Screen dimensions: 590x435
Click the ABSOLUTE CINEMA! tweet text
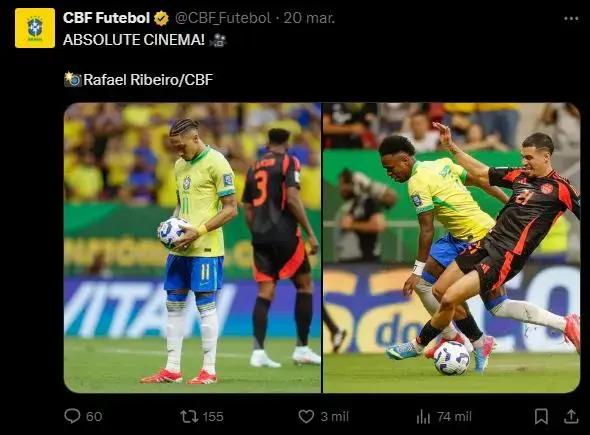(134, 40)
